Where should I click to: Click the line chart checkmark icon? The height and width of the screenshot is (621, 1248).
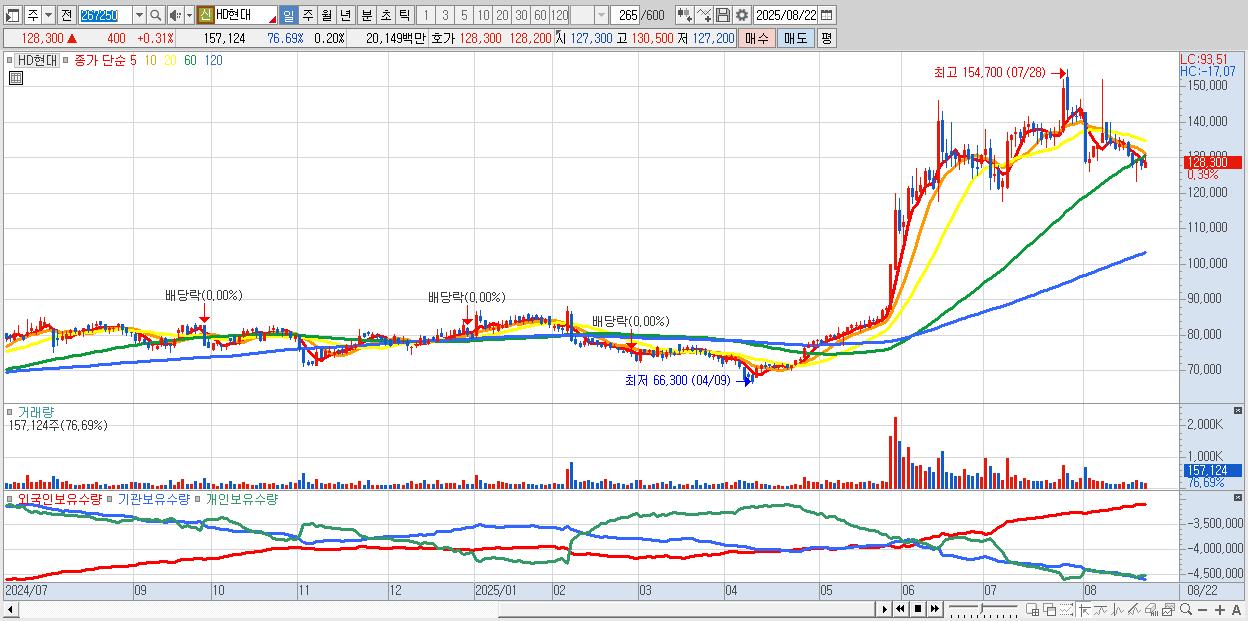(x=704, y=15)
